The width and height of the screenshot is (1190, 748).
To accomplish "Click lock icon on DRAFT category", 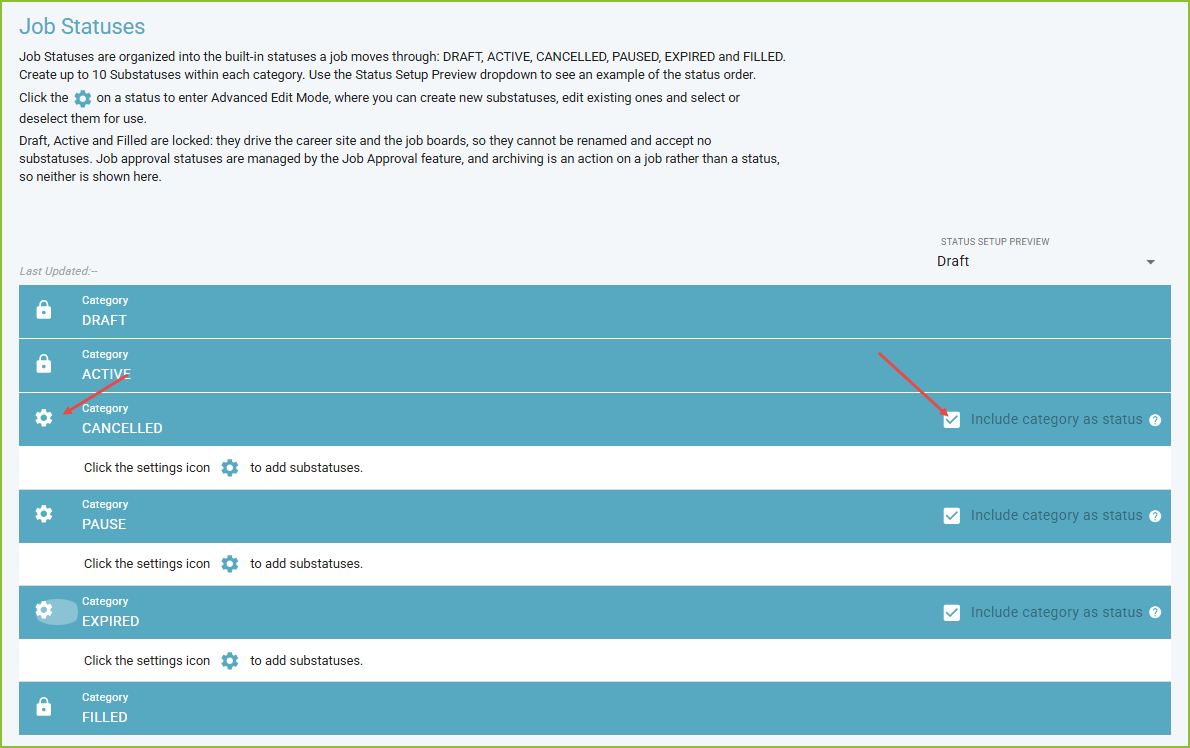I will (x=44, y=310).
